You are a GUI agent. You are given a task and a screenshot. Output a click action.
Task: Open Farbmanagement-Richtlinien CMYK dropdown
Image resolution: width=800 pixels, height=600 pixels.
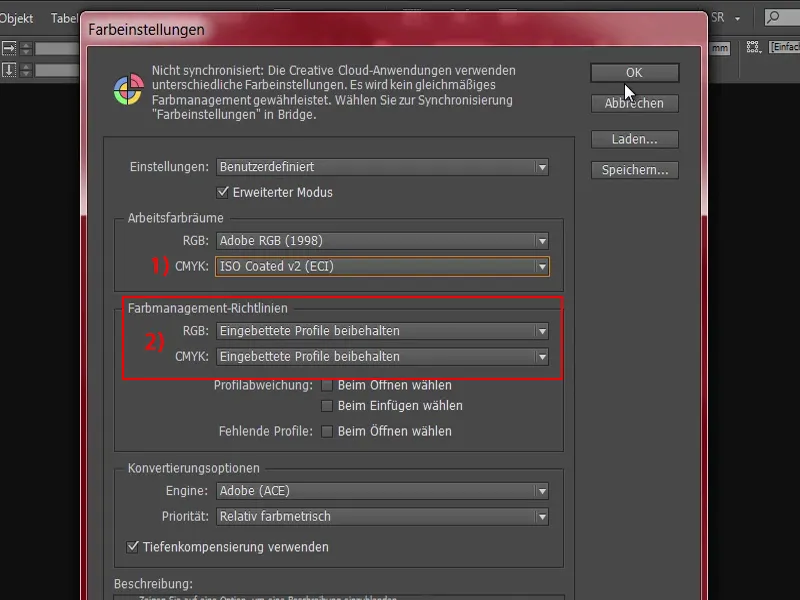tap(382, 357)
